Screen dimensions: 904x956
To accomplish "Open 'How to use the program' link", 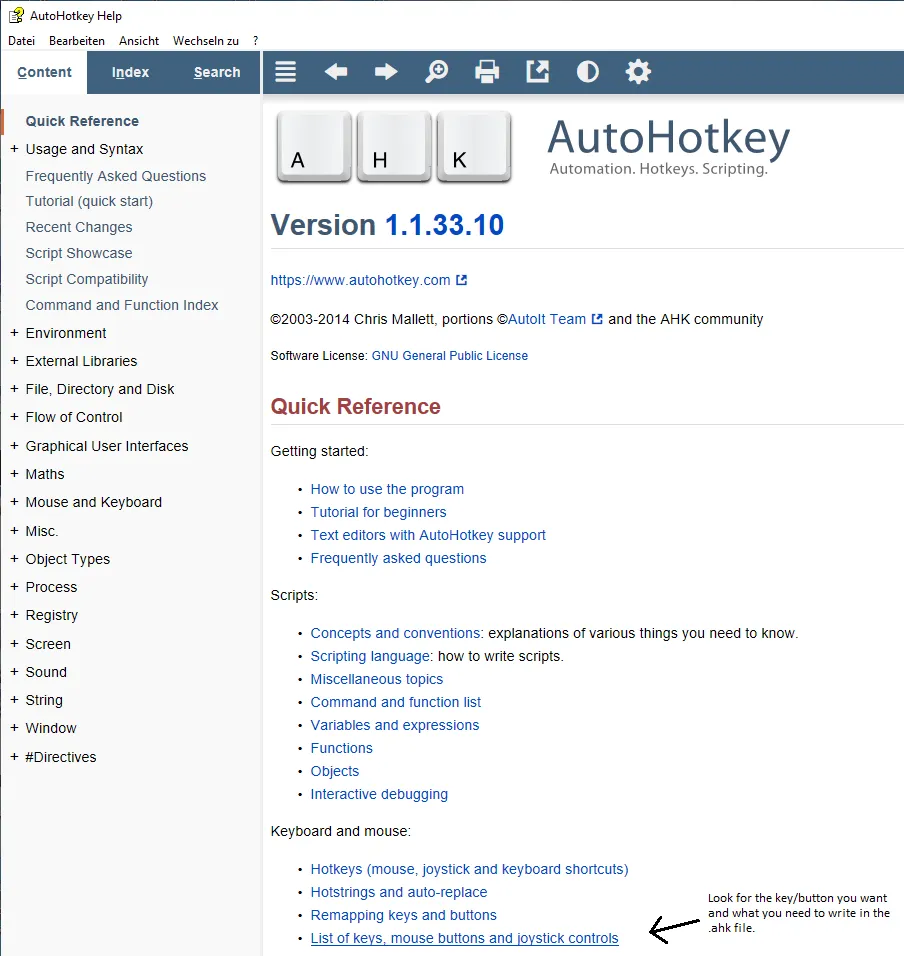I will pos(387,489).
